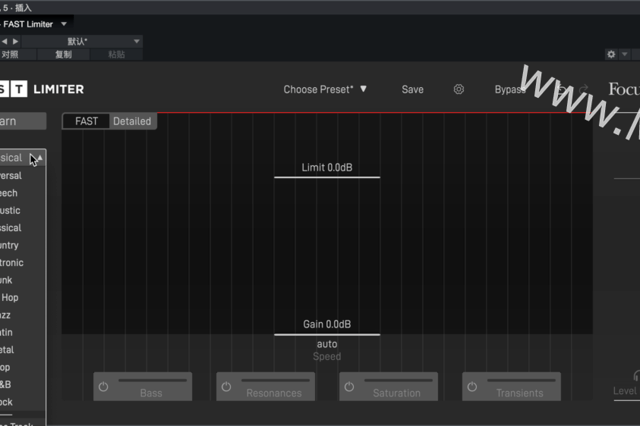Click the Gain 0.0dB slider line
This screenshot has height=426, width=640.
coord(327,335)
